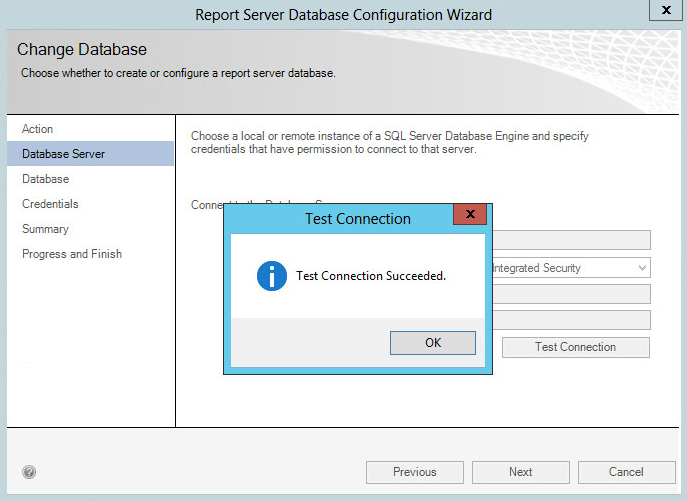Click the blue information icon
Screen dimensions: 687x501
point(272,276)
